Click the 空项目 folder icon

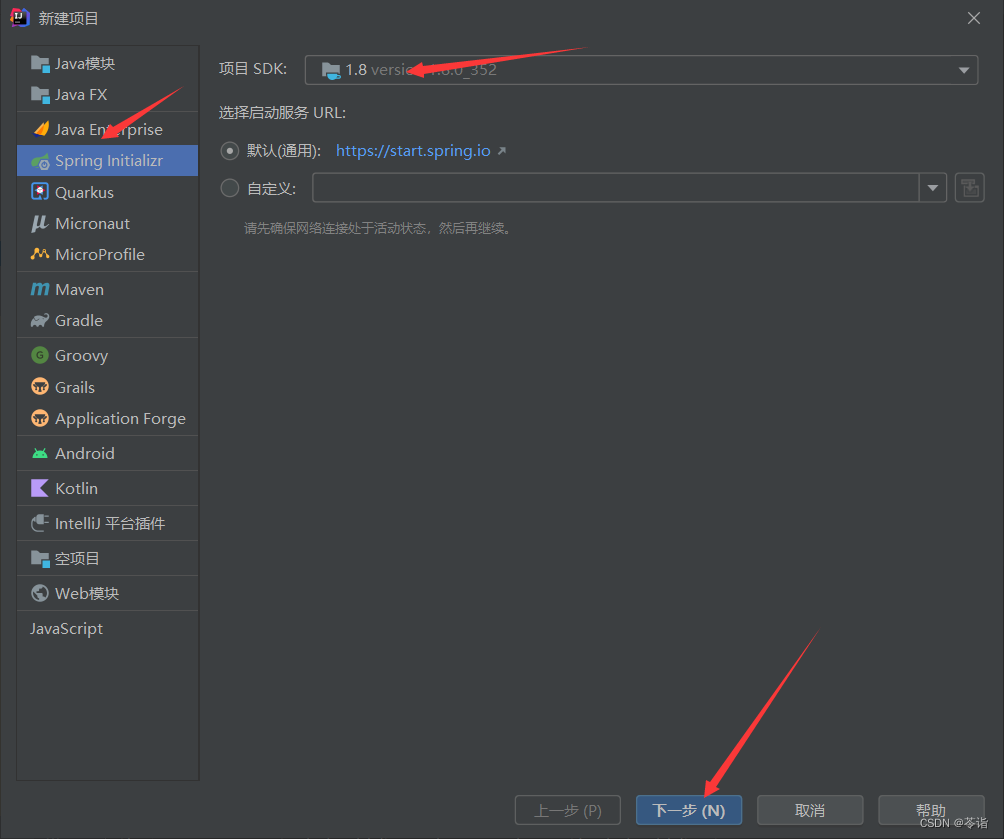point(40,558)
